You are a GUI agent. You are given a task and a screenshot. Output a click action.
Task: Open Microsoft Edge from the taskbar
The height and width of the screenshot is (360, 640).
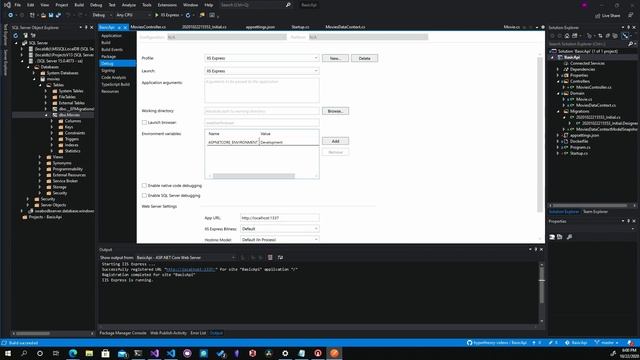pos(73,353)
